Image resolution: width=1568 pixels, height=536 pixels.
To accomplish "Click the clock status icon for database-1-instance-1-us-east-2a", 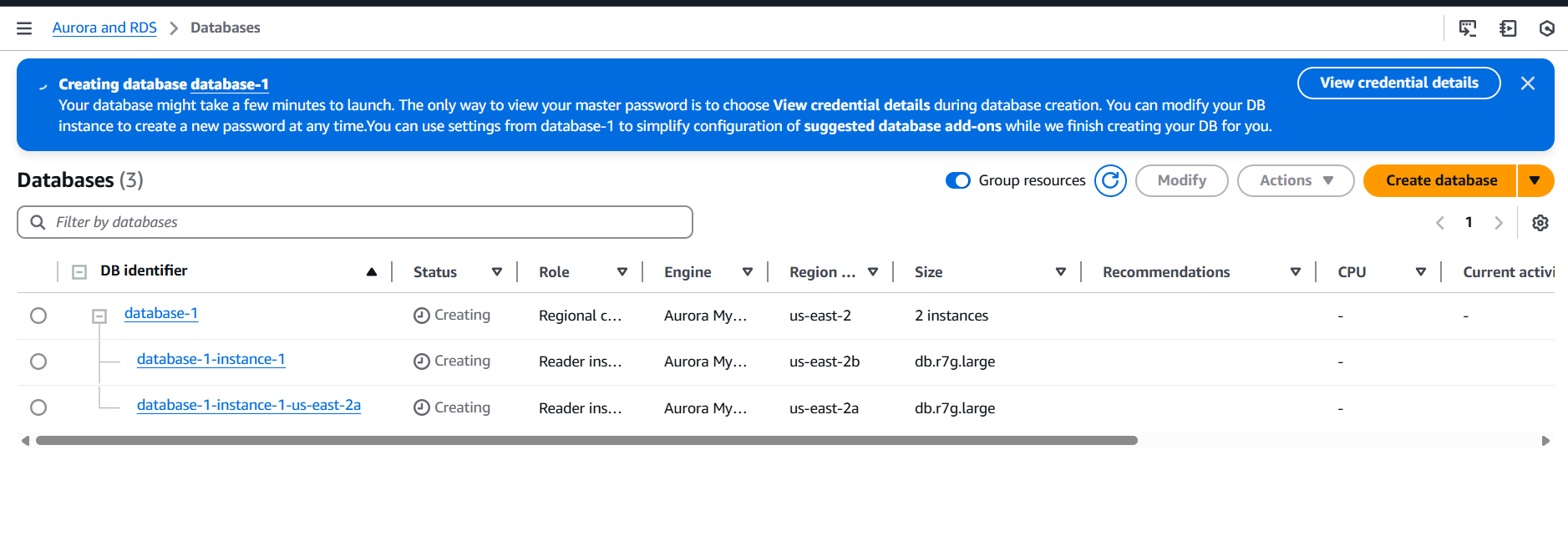I will (x=422, y=407).
